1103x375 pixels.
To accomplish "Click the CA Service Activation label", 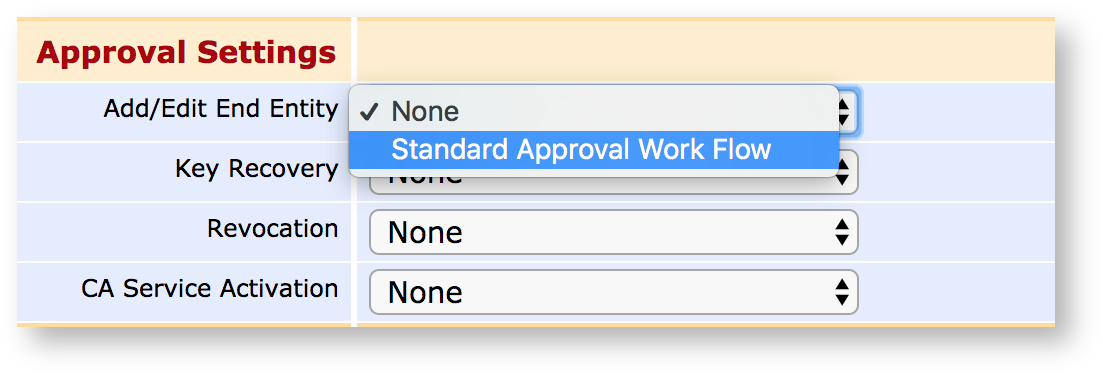I will click(210, 288).
